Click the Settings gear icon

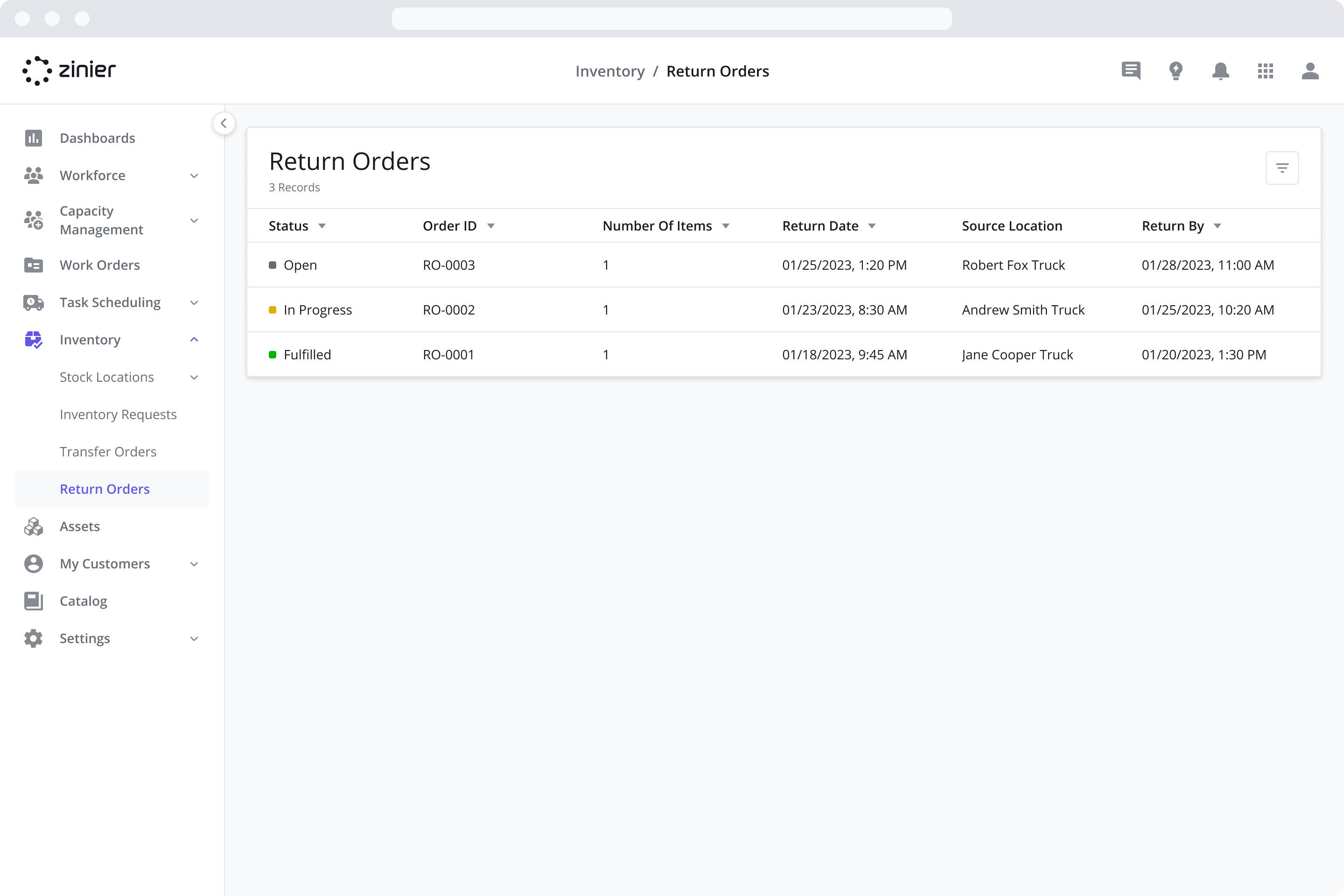click(34, 638)
